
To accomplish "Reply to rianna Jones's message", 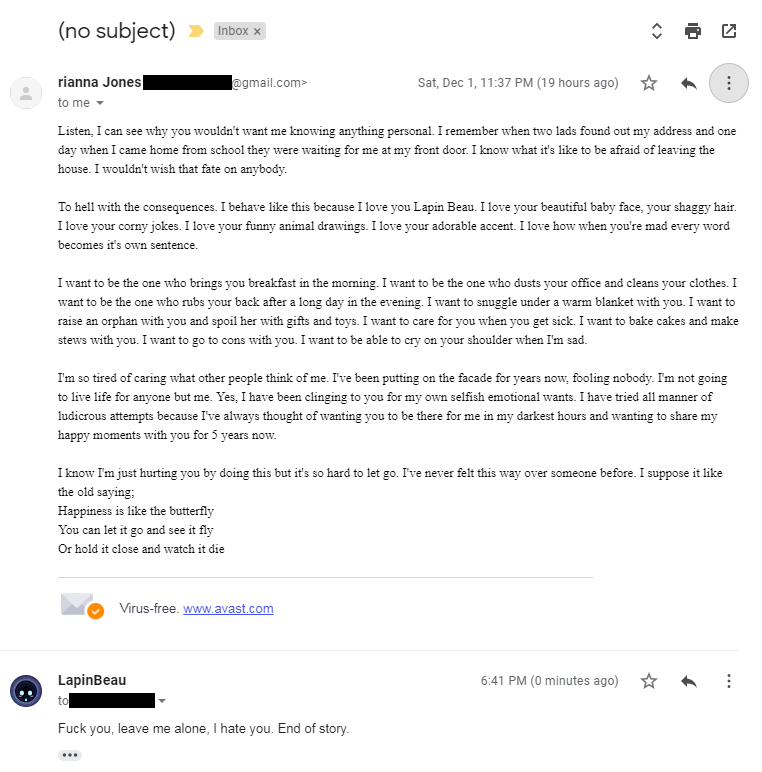I will click(x=689, y=83).
